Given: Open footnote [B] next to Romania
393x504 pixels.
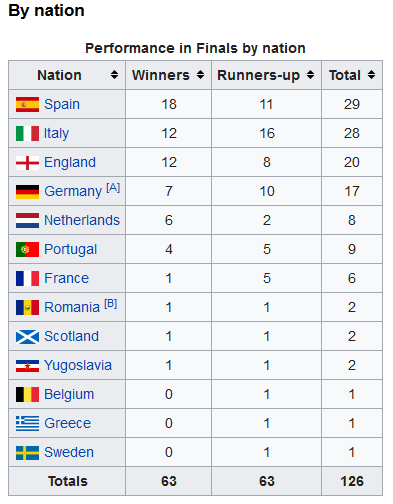Looking at the screenshot, I should pos(111,304).
